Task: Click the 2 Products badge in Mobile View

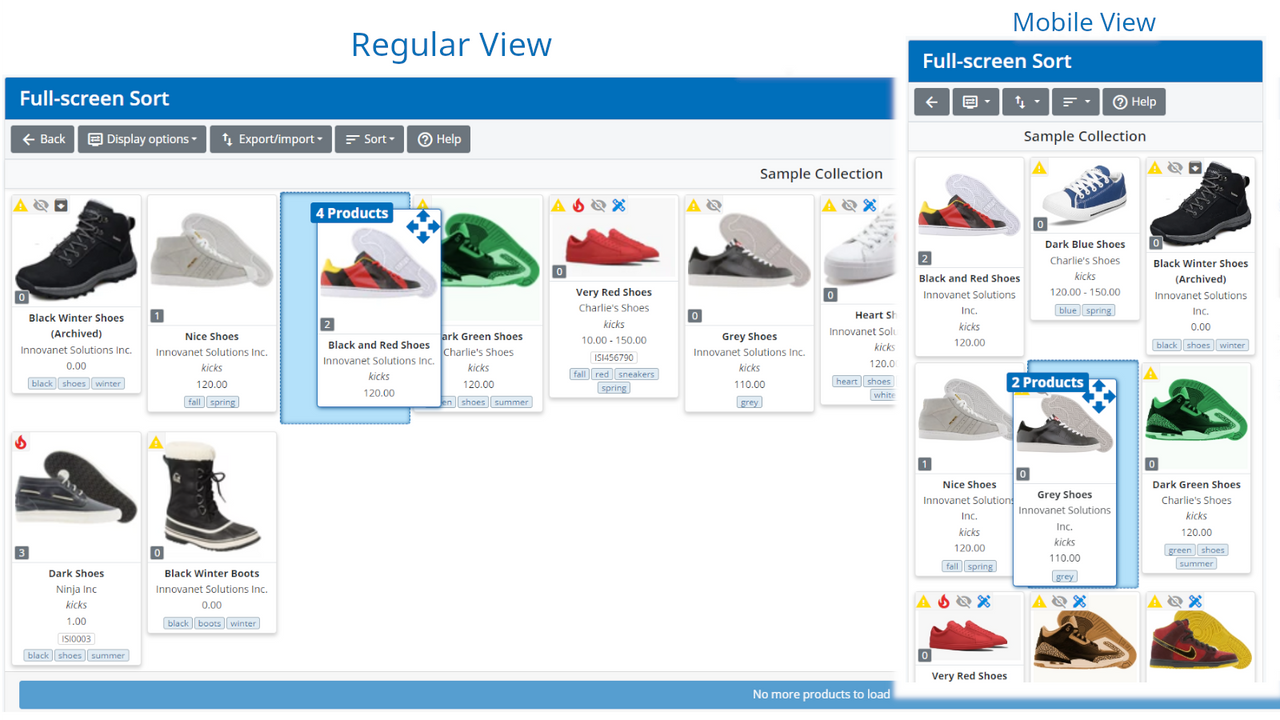Action: (x=1047, y=382)
